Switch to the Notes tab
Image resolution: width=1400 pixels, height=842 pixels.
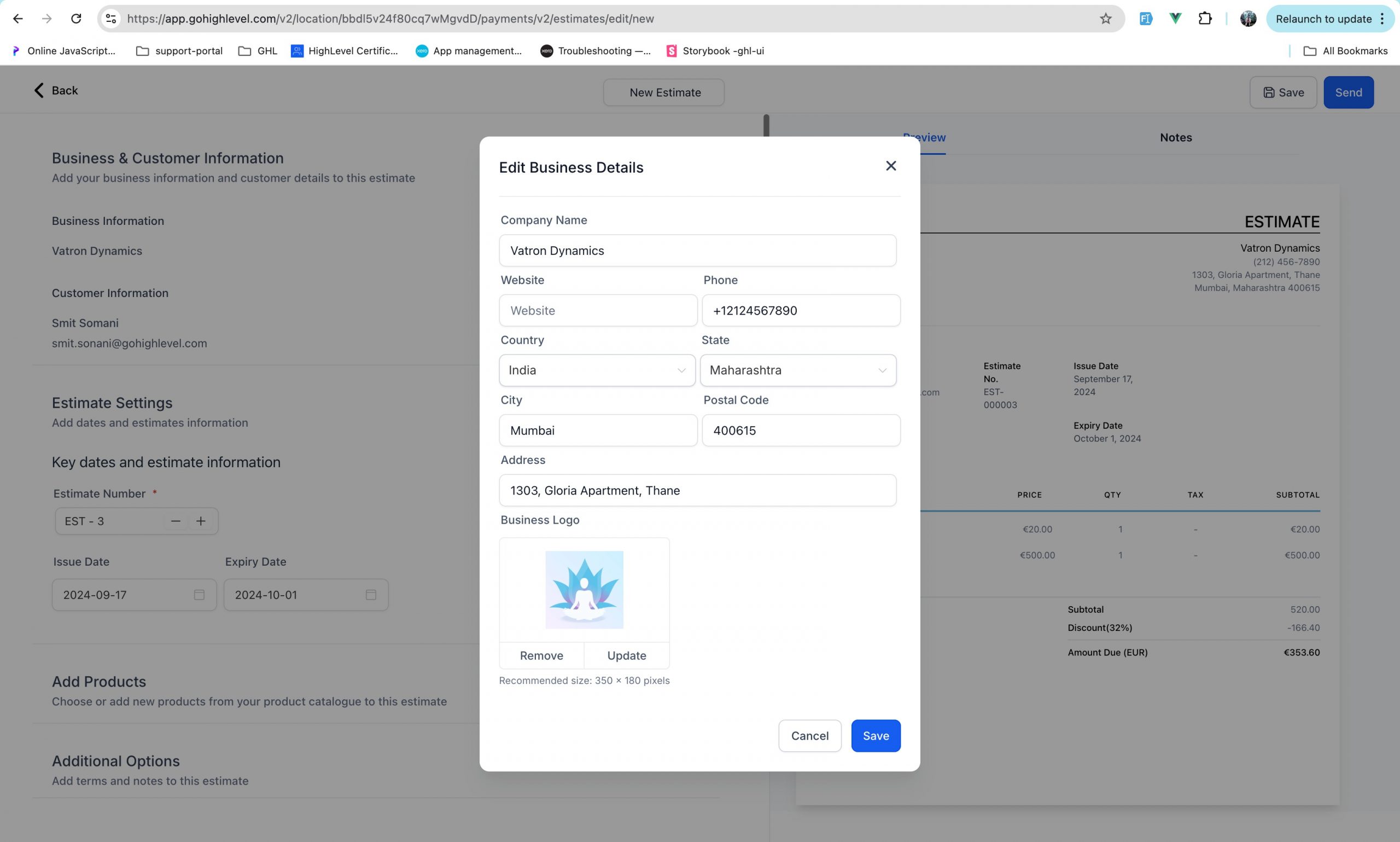(1175, 137)
